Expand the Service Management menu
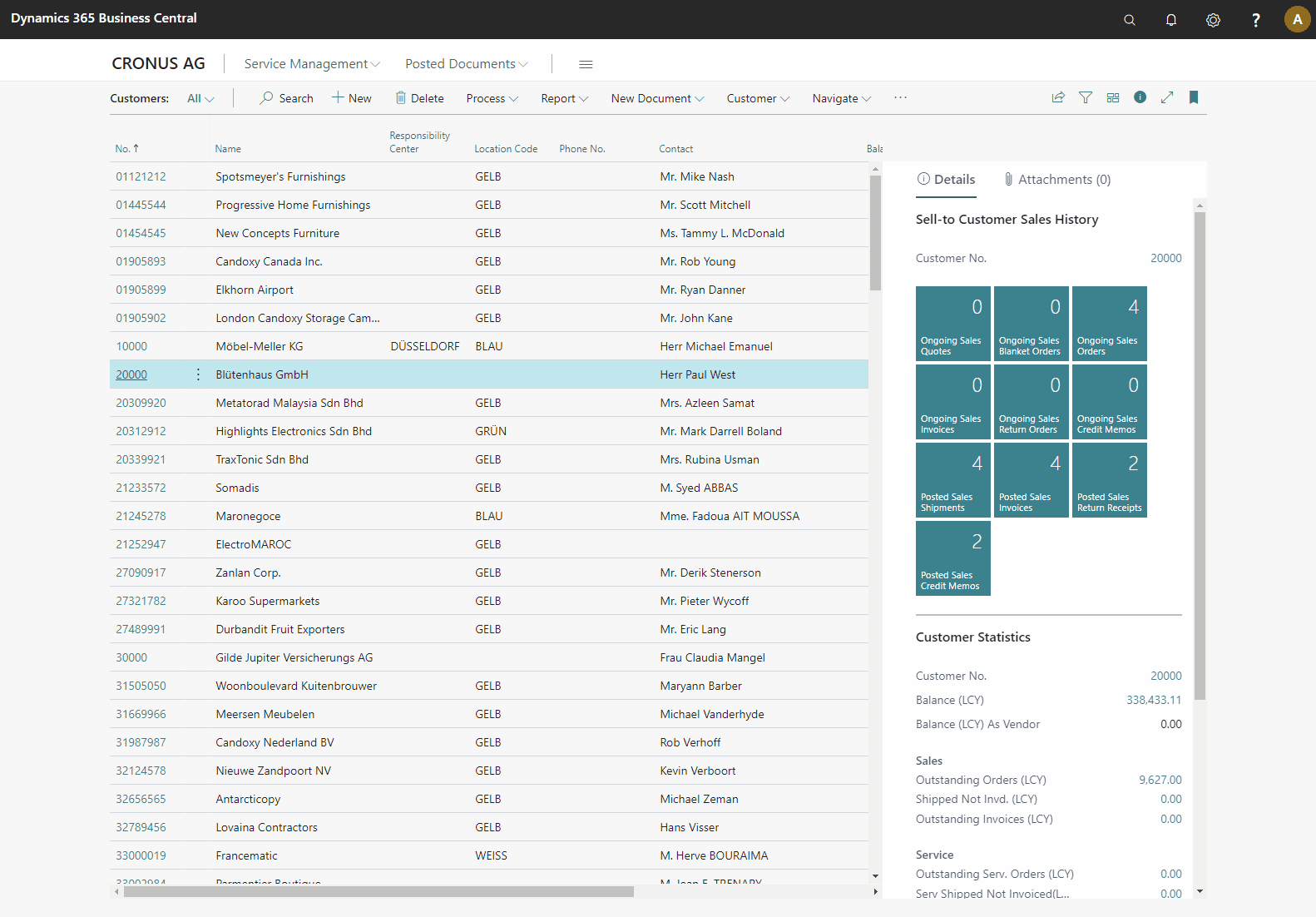The width and height of the screenshot is (1316, 917). point(311,64)
